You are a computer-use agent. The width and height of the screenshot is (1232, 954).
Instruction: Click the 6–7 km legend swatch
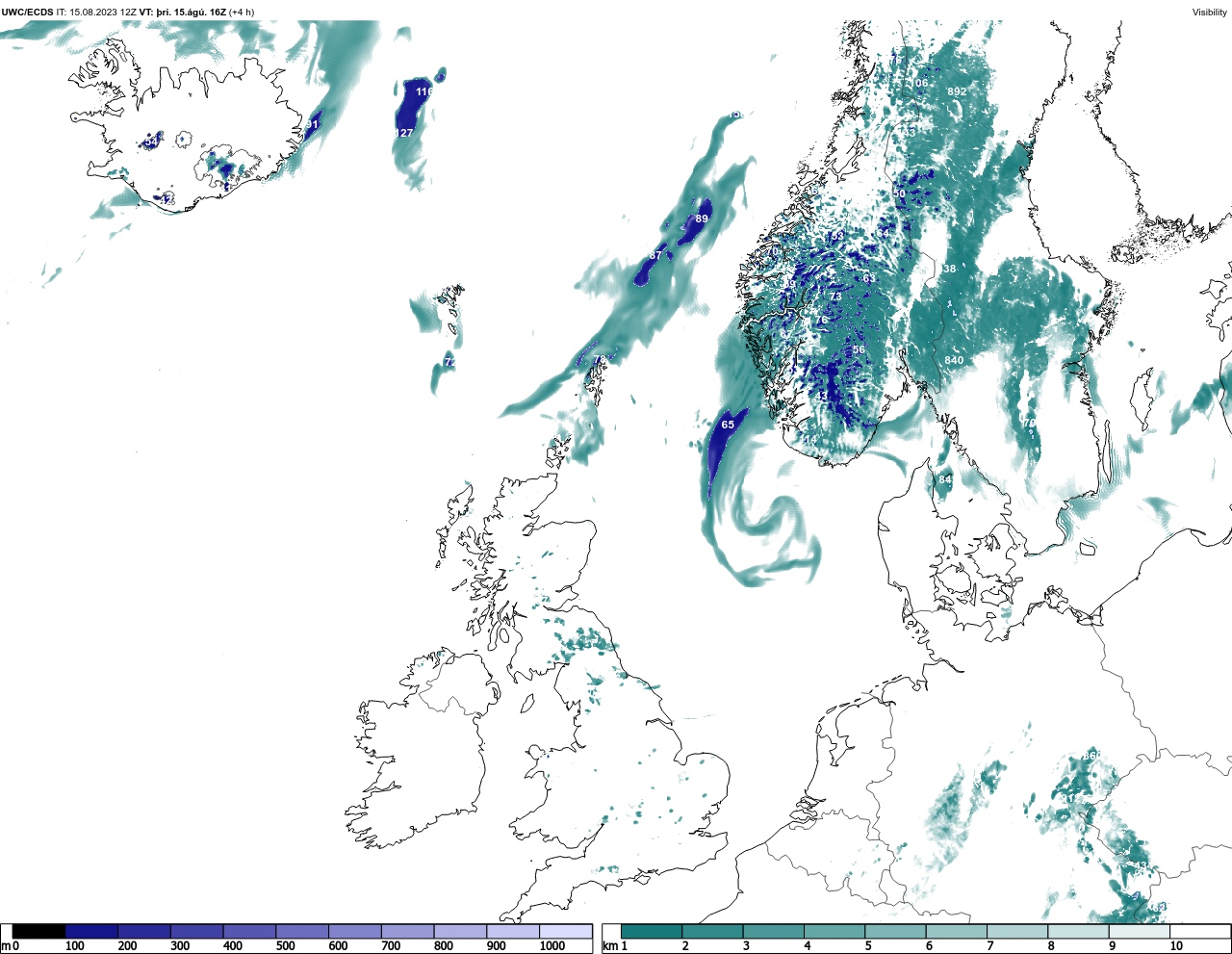tap(956, 932)
